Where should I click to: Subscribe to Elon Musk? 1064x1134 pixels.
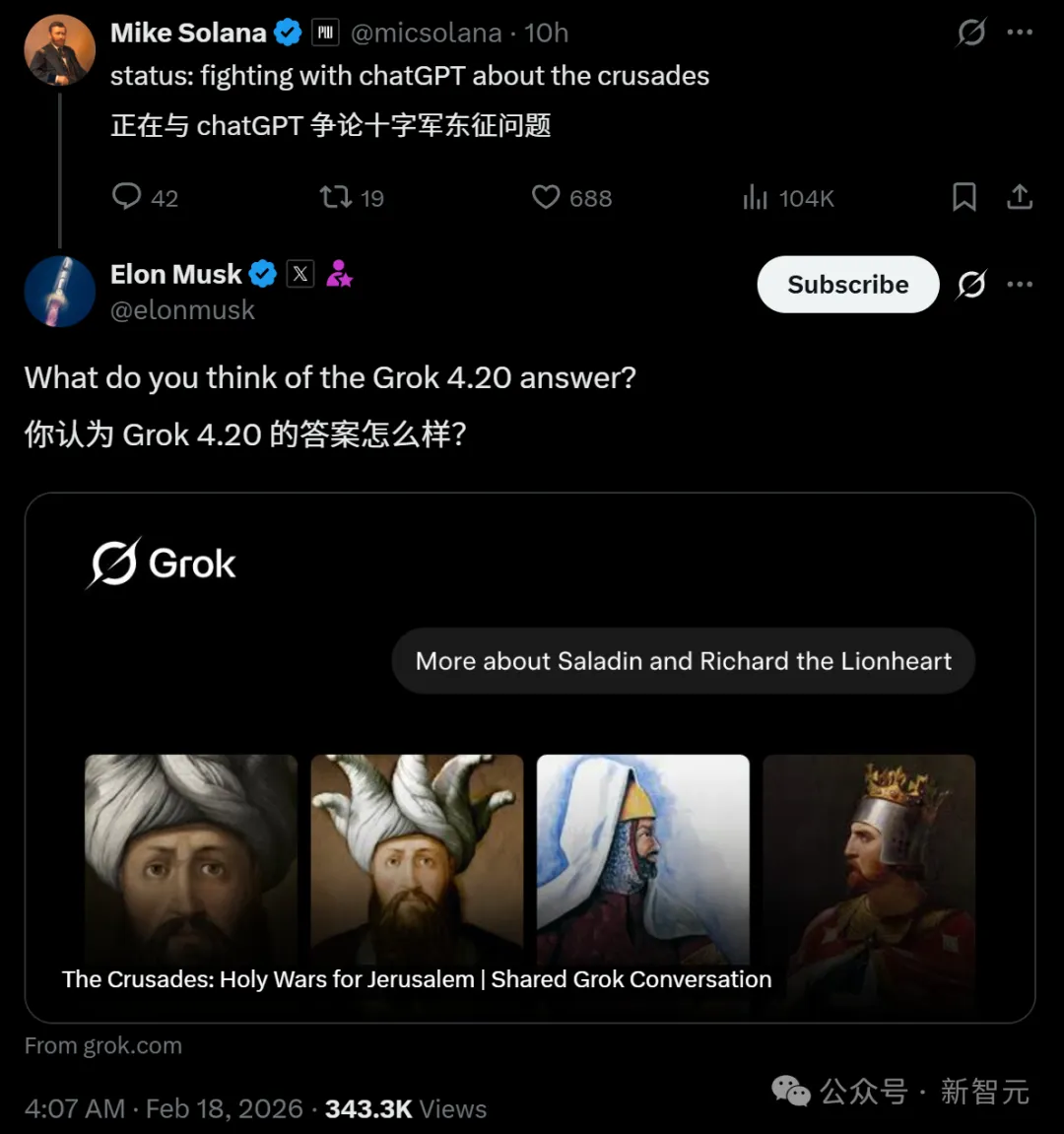847,285
